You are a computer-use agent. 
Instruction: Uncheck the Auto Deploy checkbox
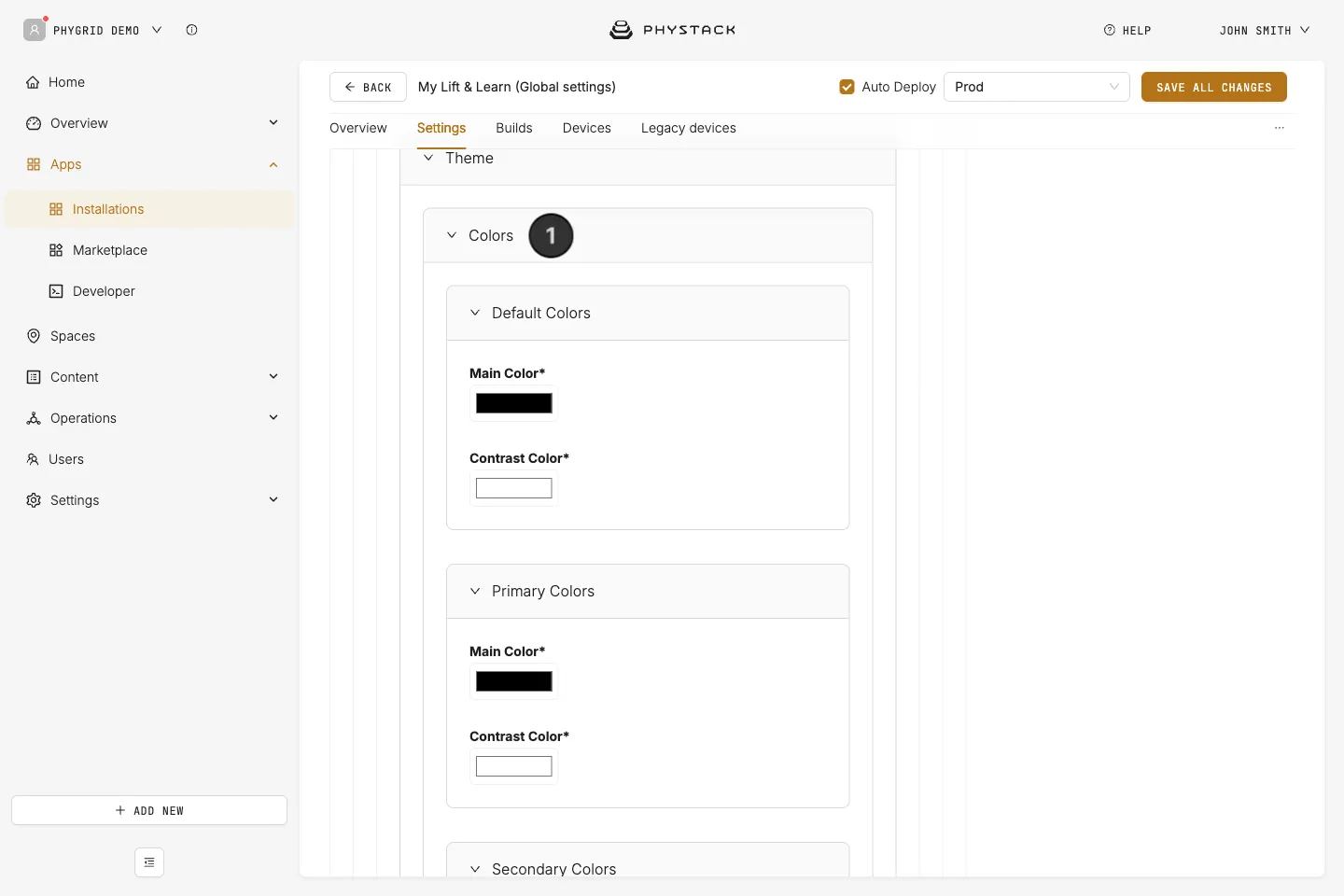point(847,87)
